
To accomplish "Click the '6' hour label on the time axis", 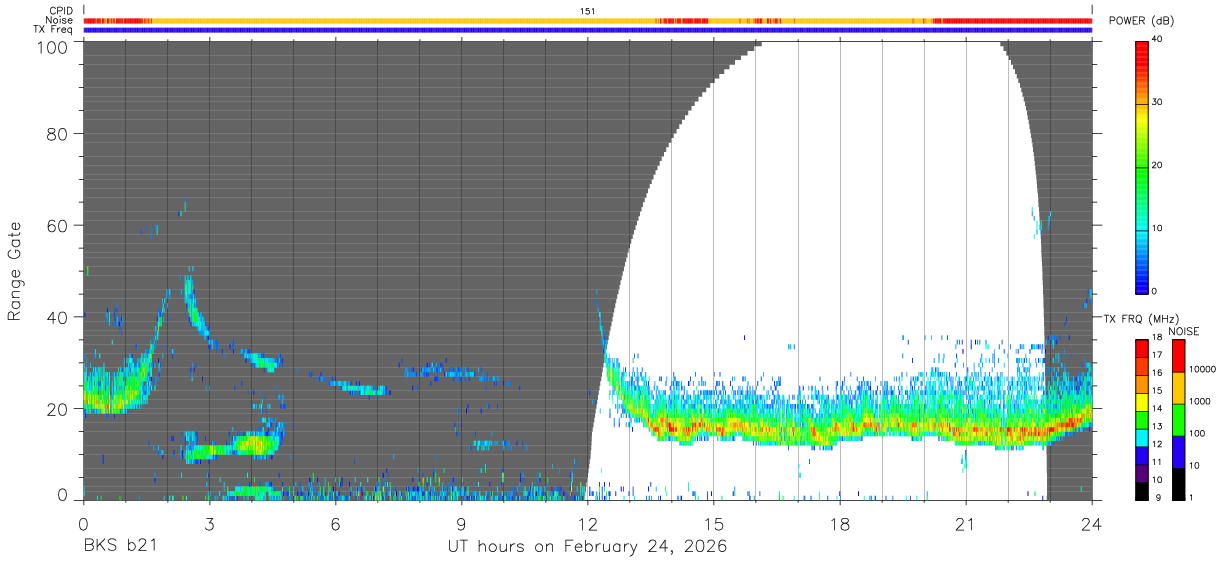I will [335, 524].
